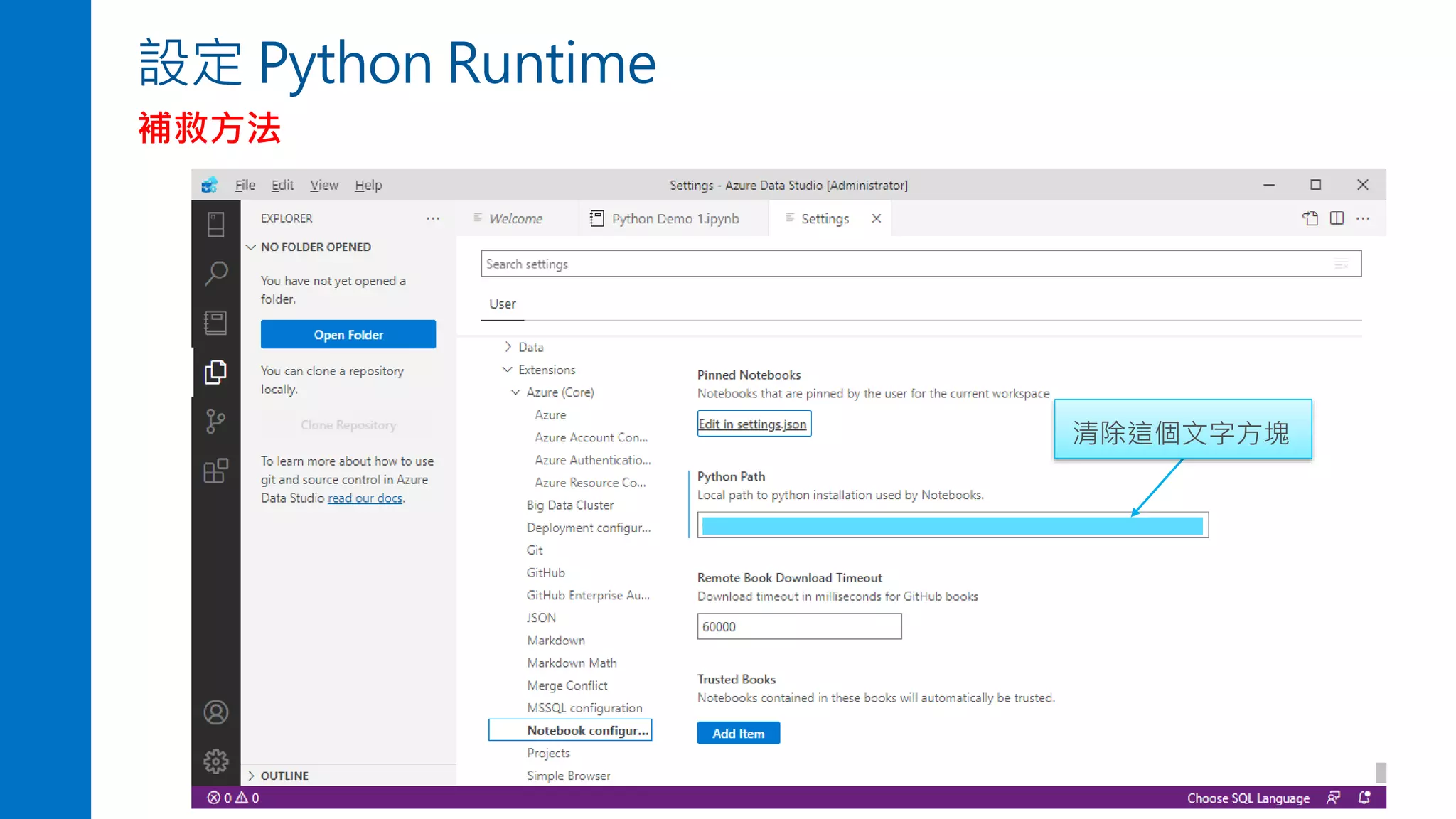Image resolution: width=1456 pixels, height=819 pixels.
Task: Select GitHub settings item
Action: click(545, 573)
